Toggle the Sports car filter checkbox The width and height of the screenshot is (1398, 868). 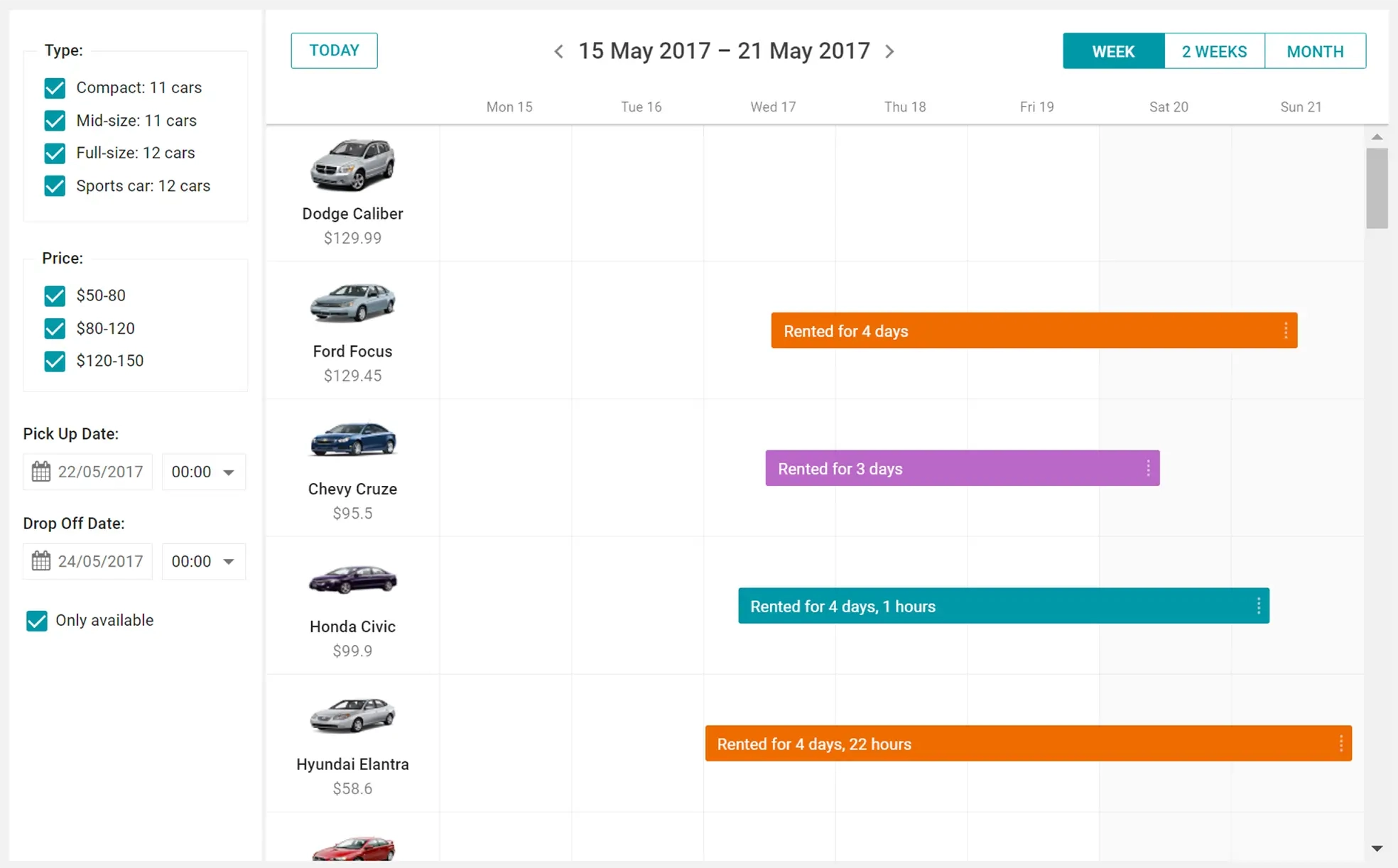click(x=55, y=186)
